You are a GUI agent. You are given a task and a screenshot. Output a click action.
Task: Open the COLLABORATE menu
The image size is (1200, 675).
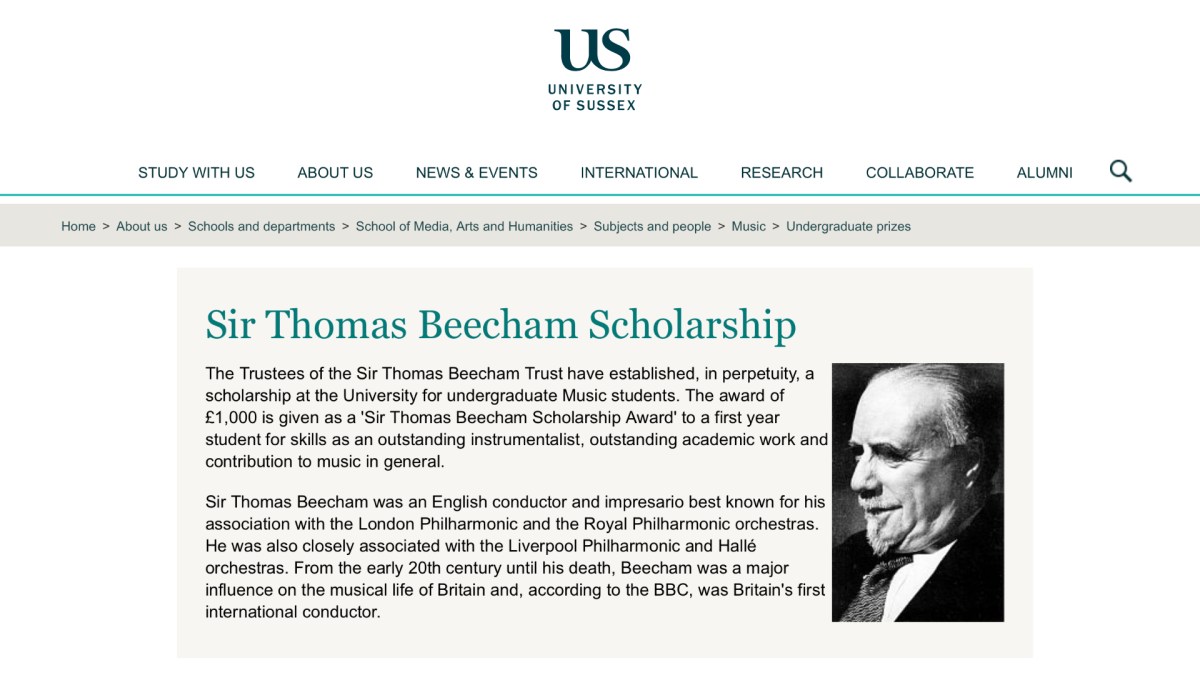coord(920,172)
